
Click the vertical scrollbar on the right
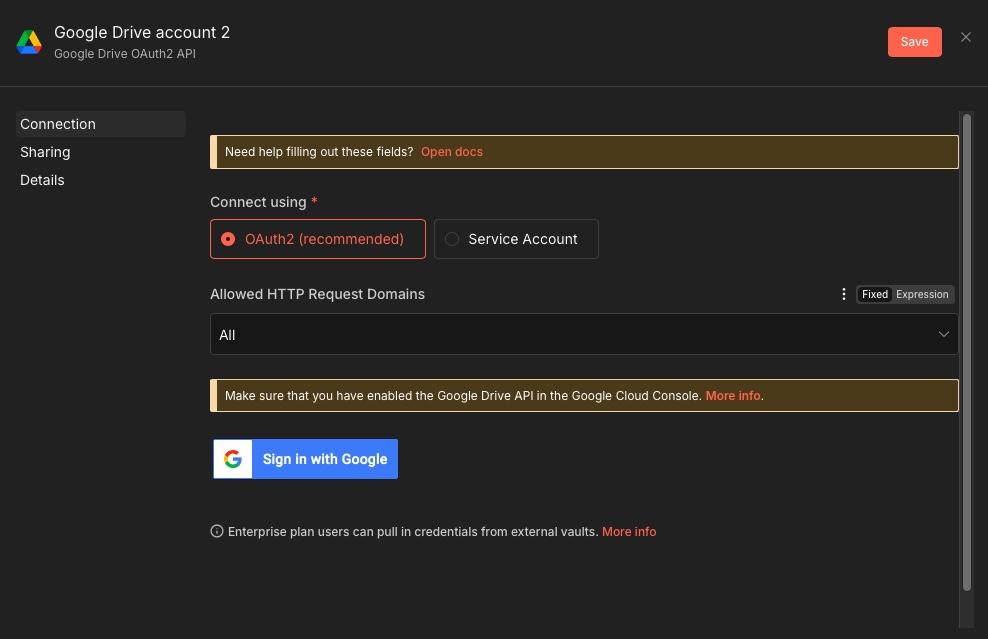click(x=966, y=350)
